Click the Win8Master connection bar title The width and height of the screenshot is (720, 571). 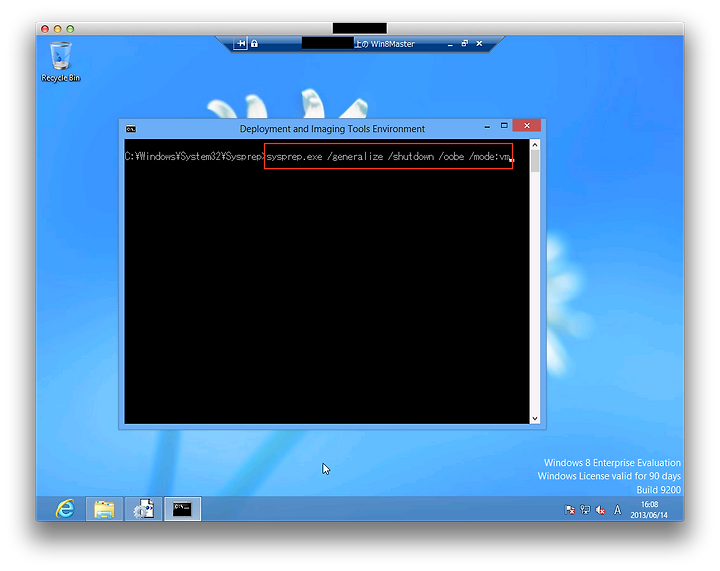tap(385, 44)
